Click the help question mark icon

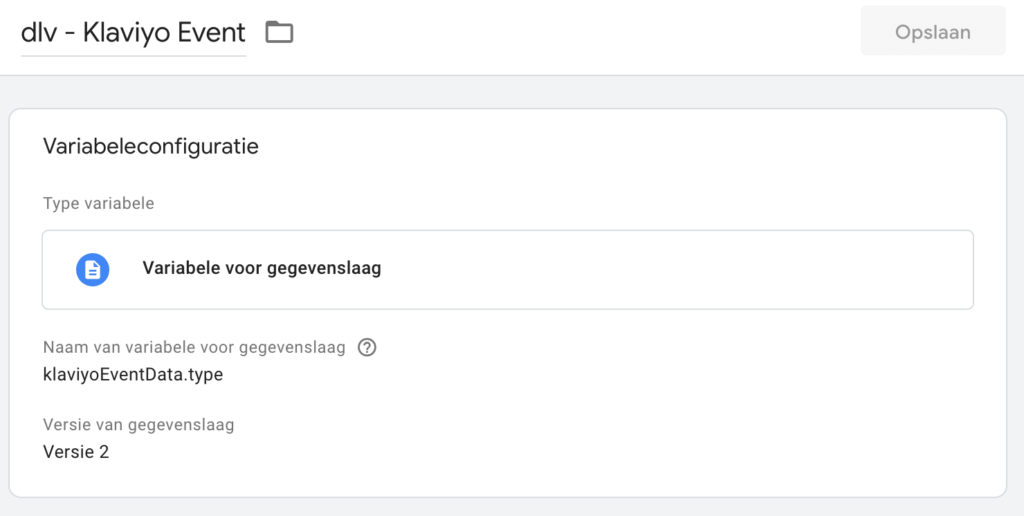coord(367,348)
